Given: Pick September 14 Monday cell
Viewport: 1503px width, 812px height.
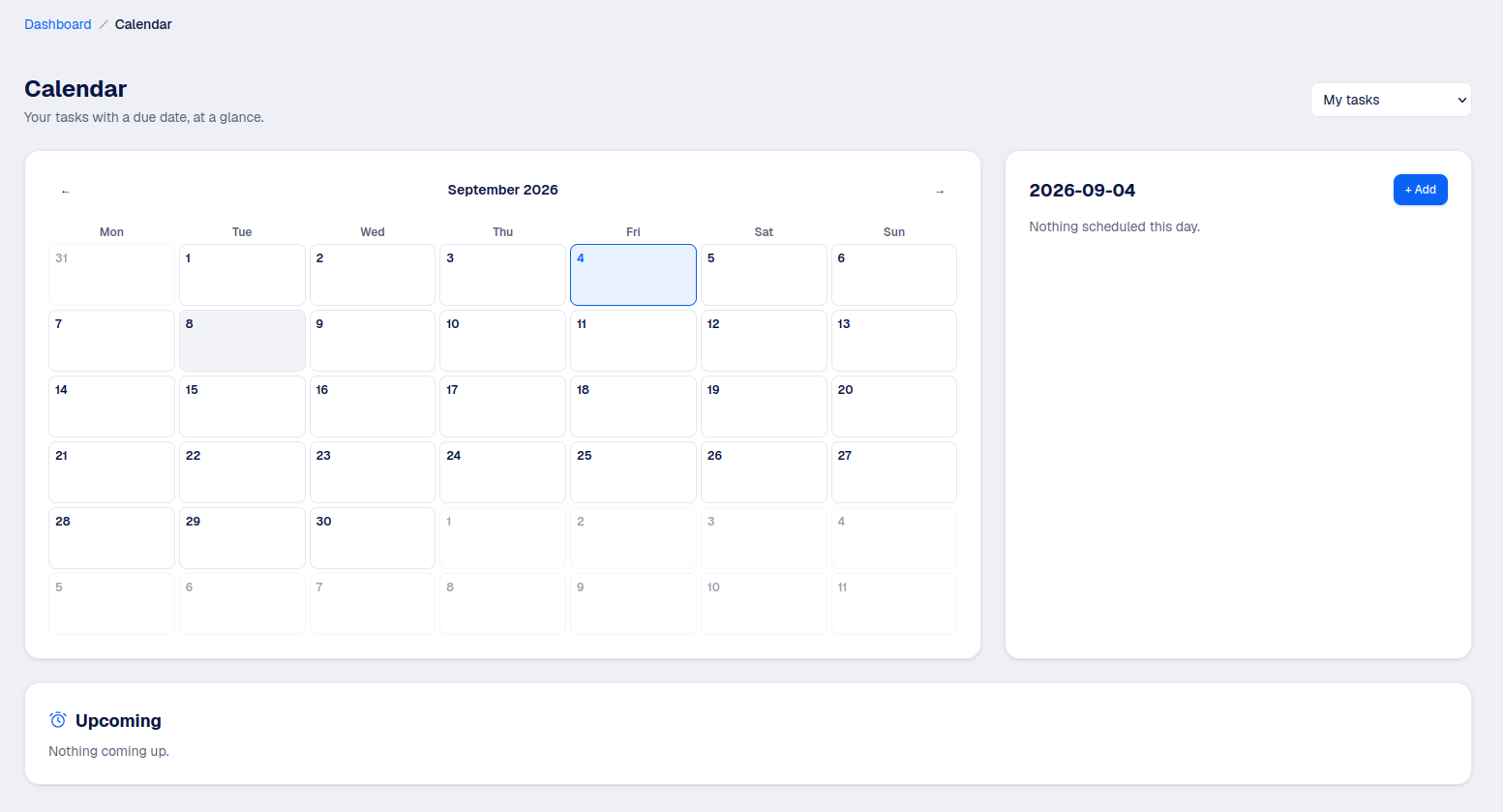Looking at the screenshot, I should (111, 406).
